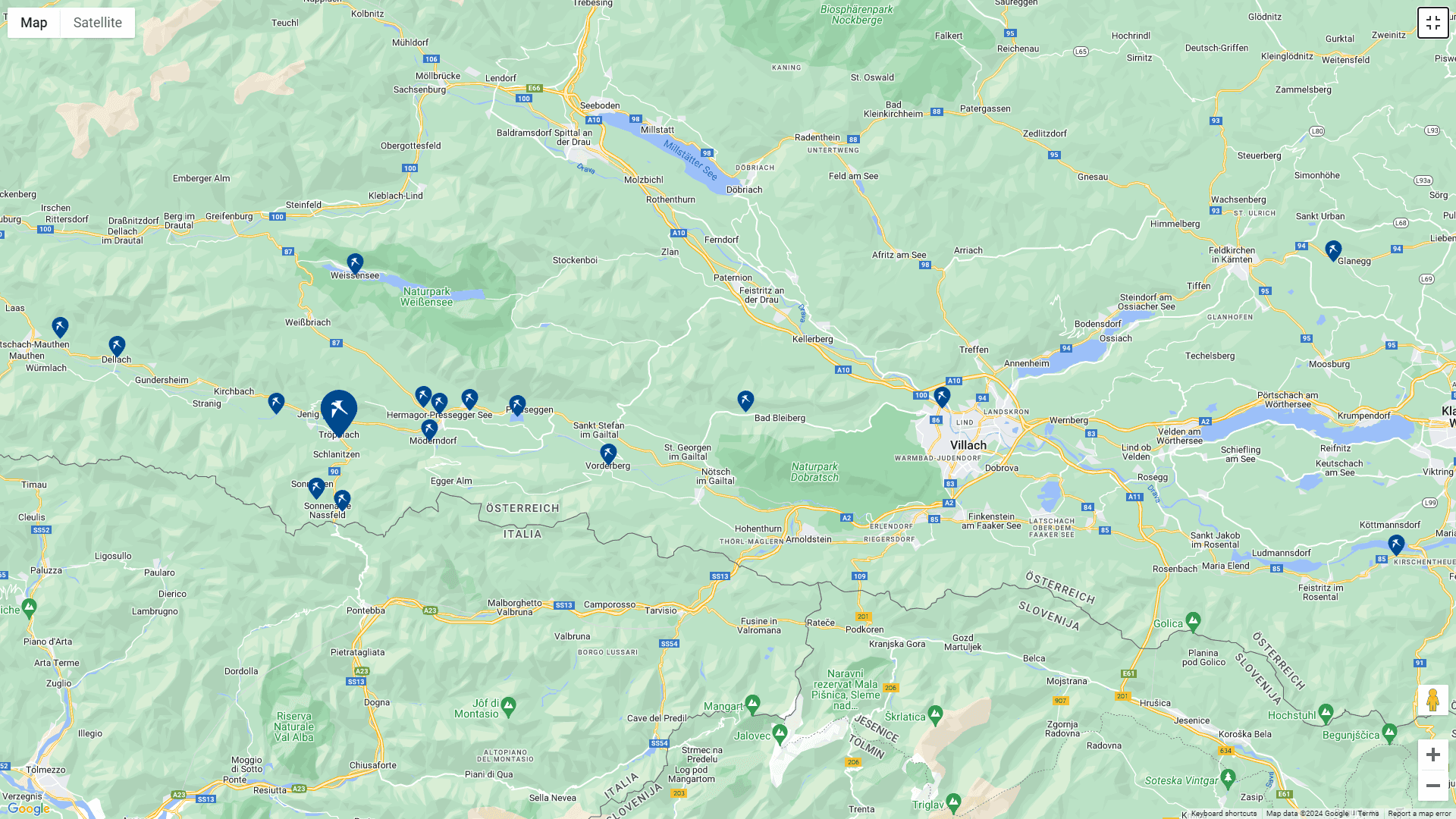Select the marker near Bad Bleiberg
This screenshot has width=1456, height=819.
click(x=745, y=401)
